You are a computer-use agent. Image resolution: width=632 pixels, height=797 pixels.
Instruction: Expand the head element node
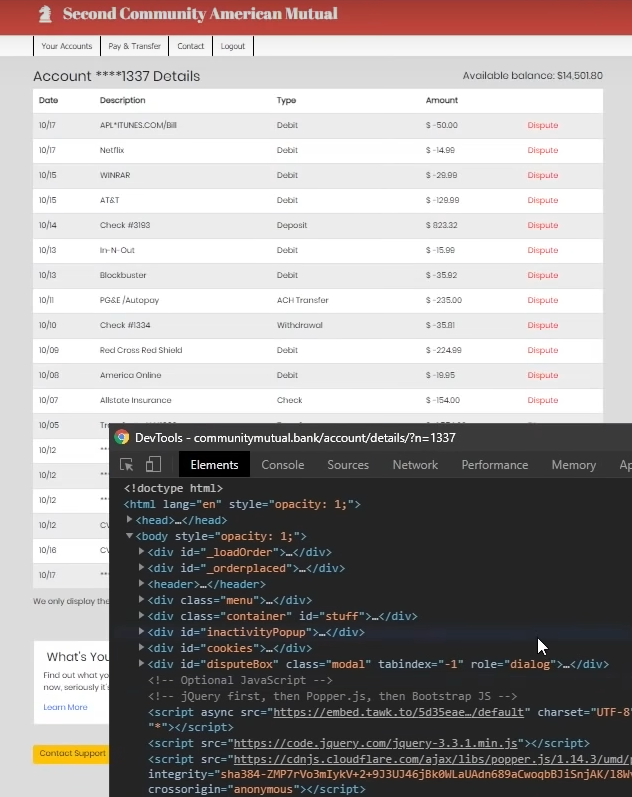point(129,521)
